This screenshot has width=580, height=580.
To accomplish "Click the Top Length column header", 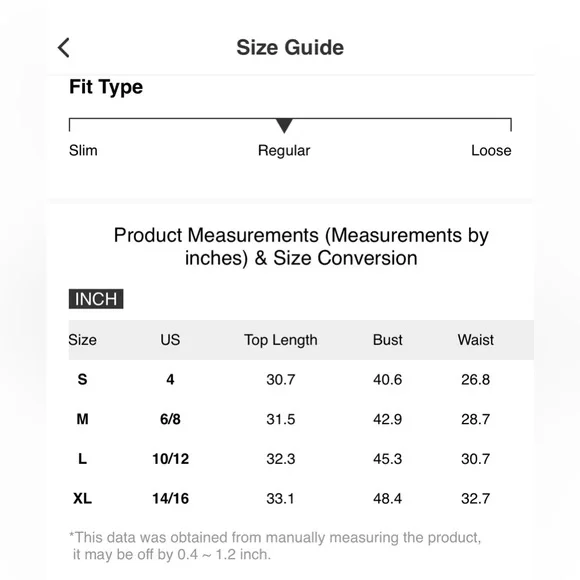I will pos(281,340).
